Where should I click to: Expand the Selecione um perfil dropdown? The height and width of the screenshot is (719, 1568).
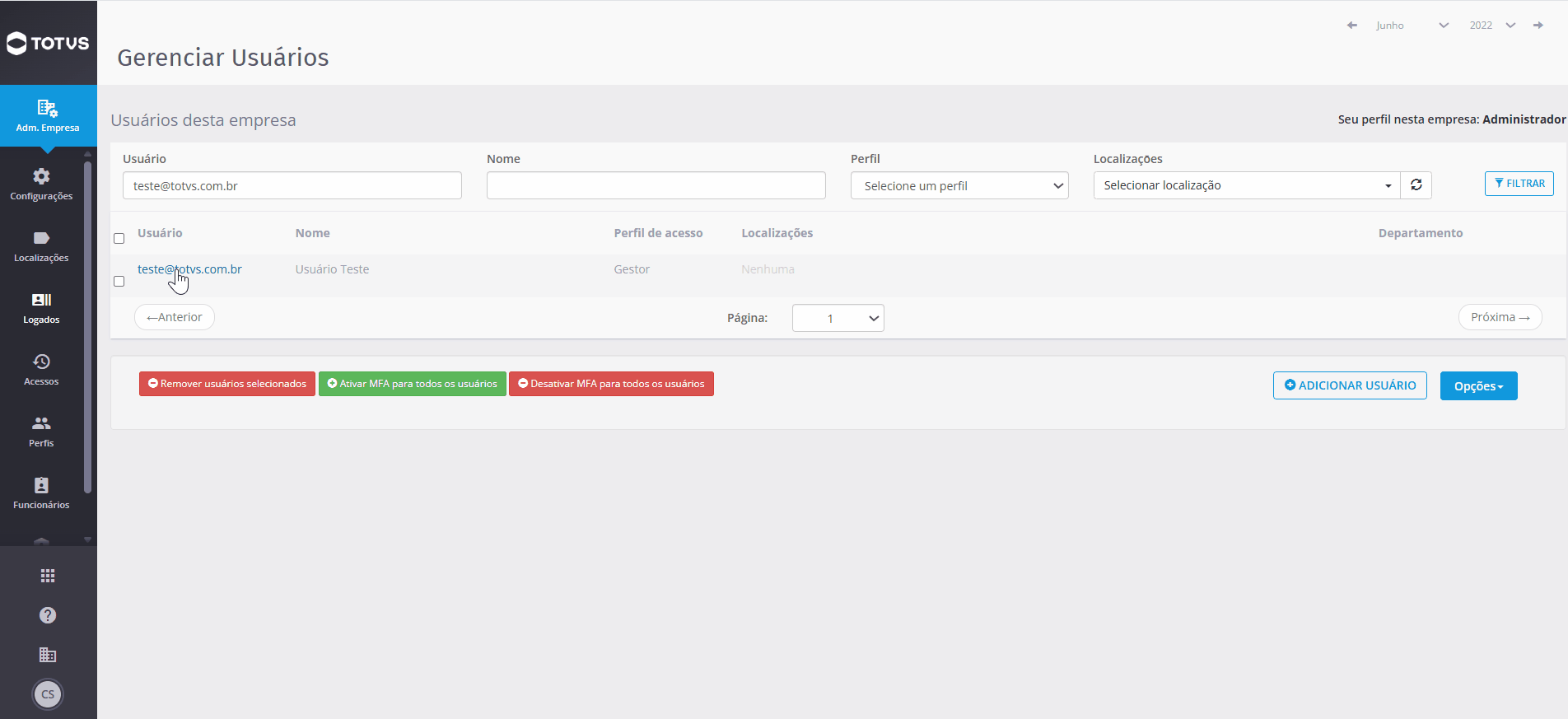tap(959, 185)
